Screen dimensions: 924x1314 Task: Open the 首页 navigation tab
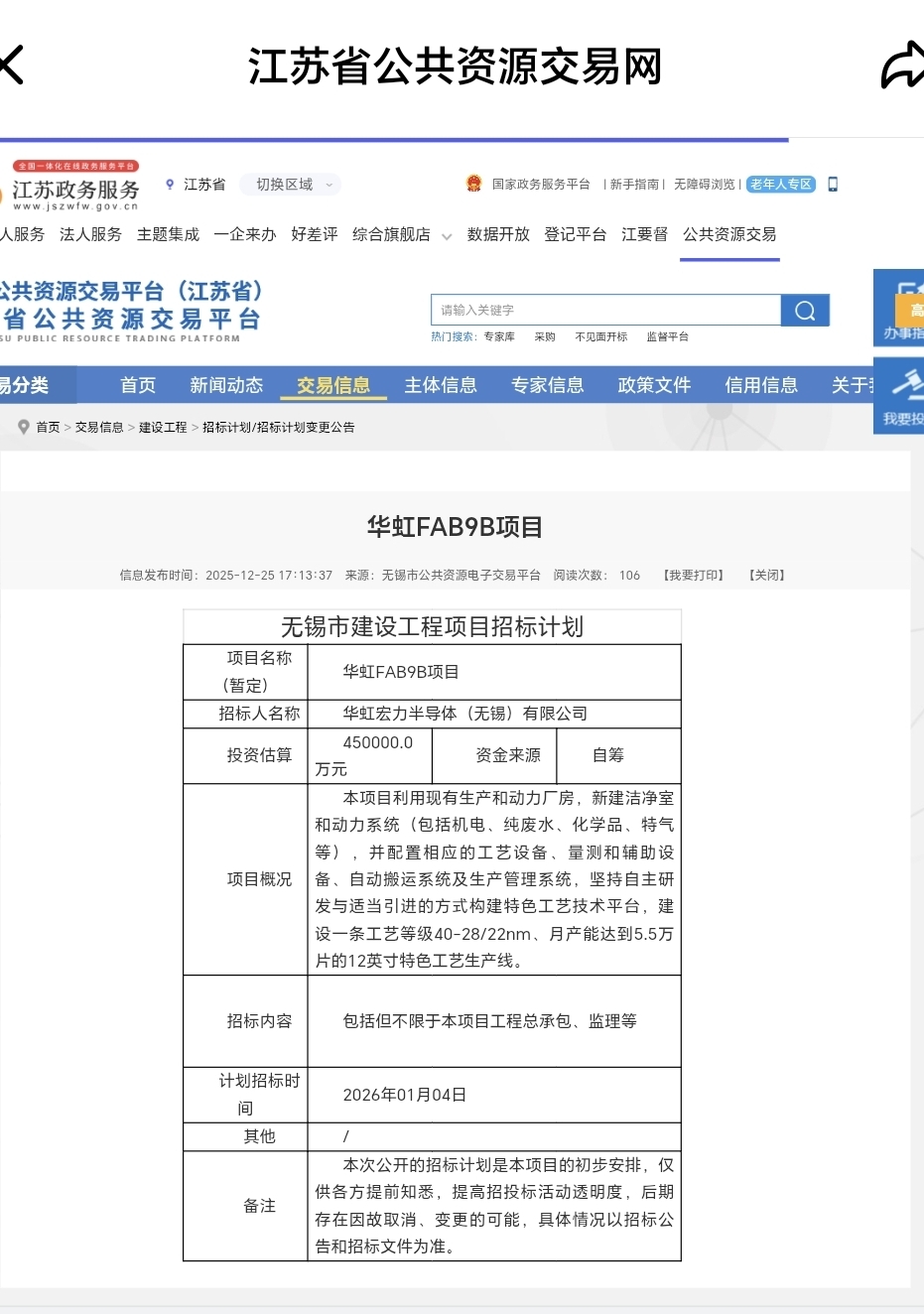click(138, 385)
